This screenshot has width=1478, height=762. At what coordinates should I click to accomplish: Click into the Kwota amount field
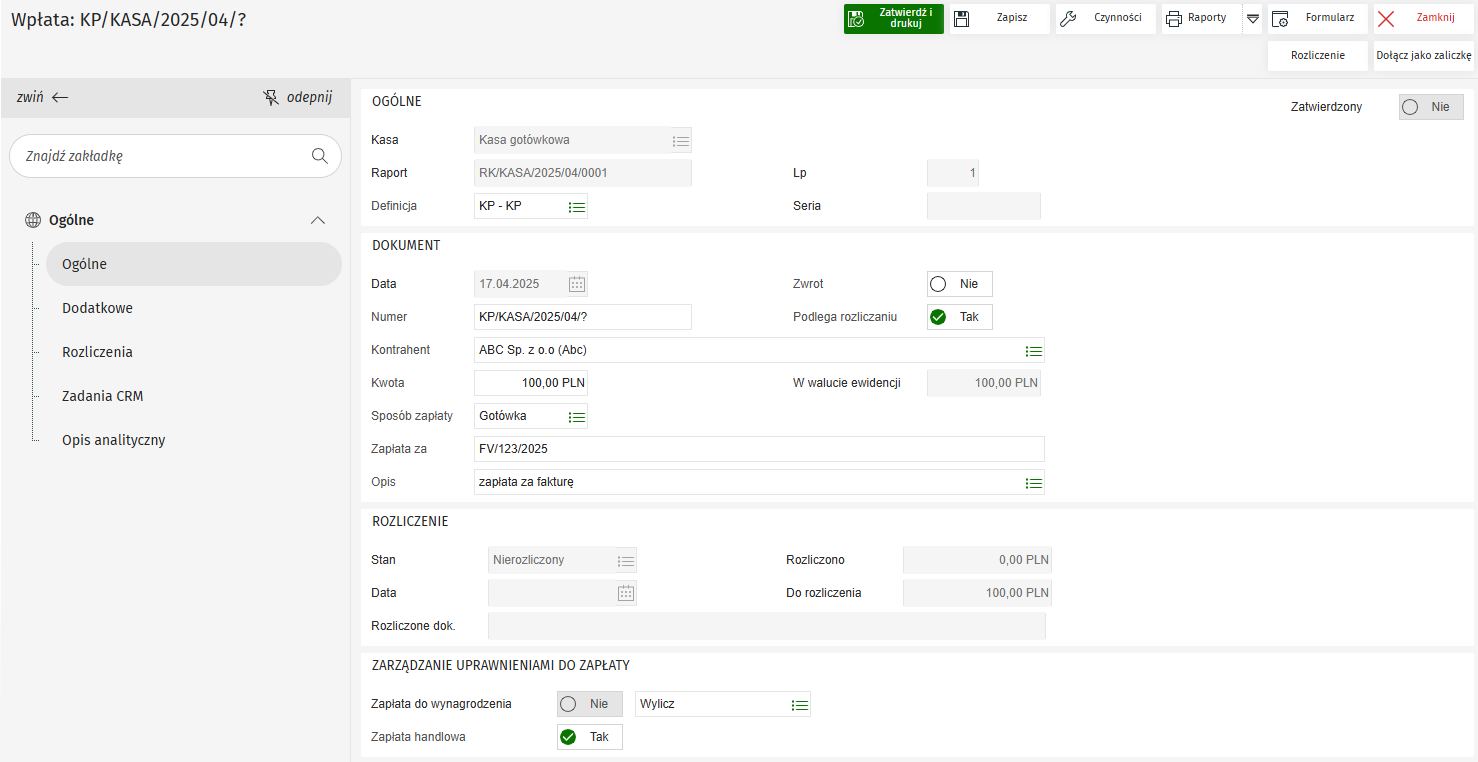click(x=530, y=383)
